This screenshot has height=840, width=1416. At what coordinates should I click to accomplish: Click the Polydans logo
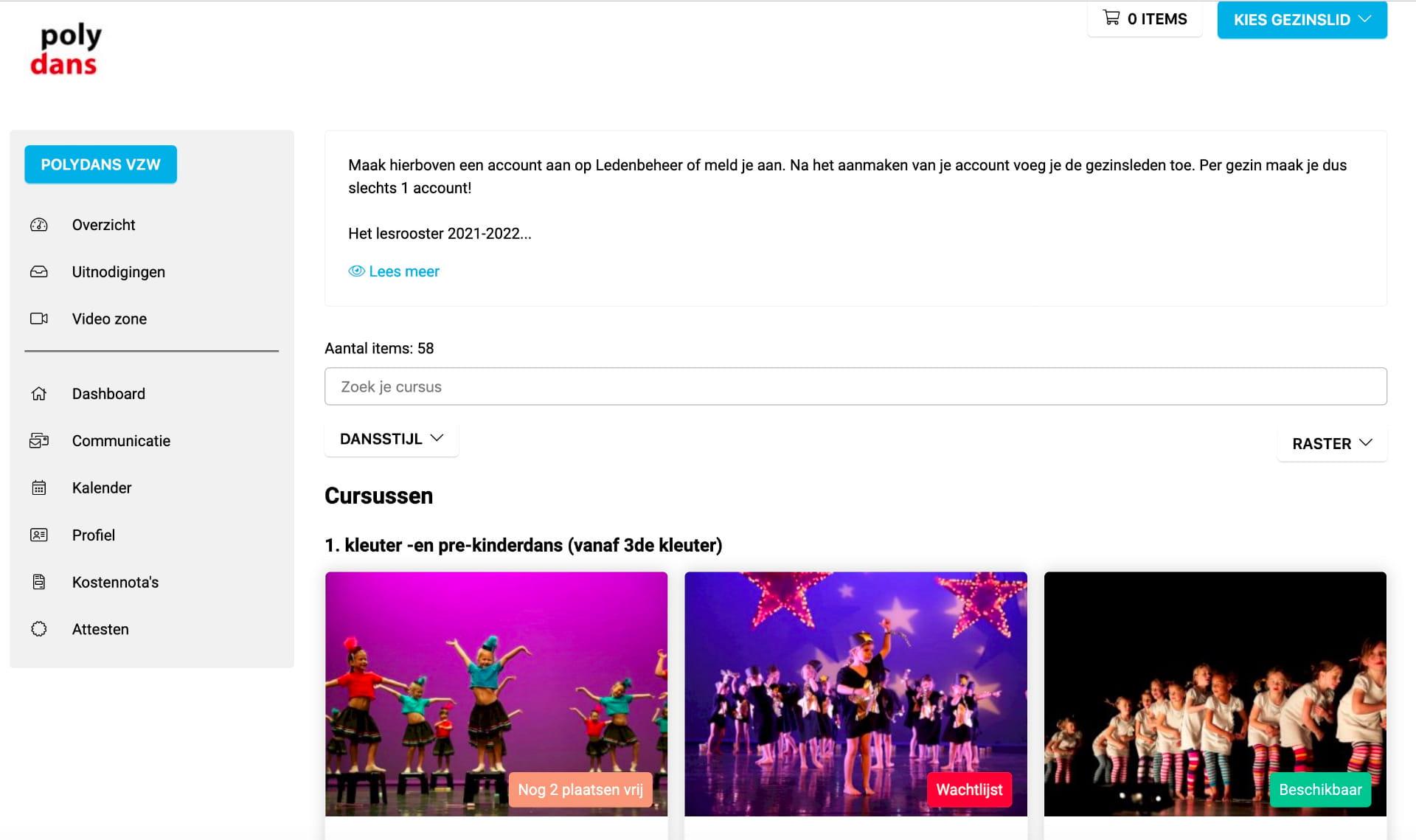point(65,49)
